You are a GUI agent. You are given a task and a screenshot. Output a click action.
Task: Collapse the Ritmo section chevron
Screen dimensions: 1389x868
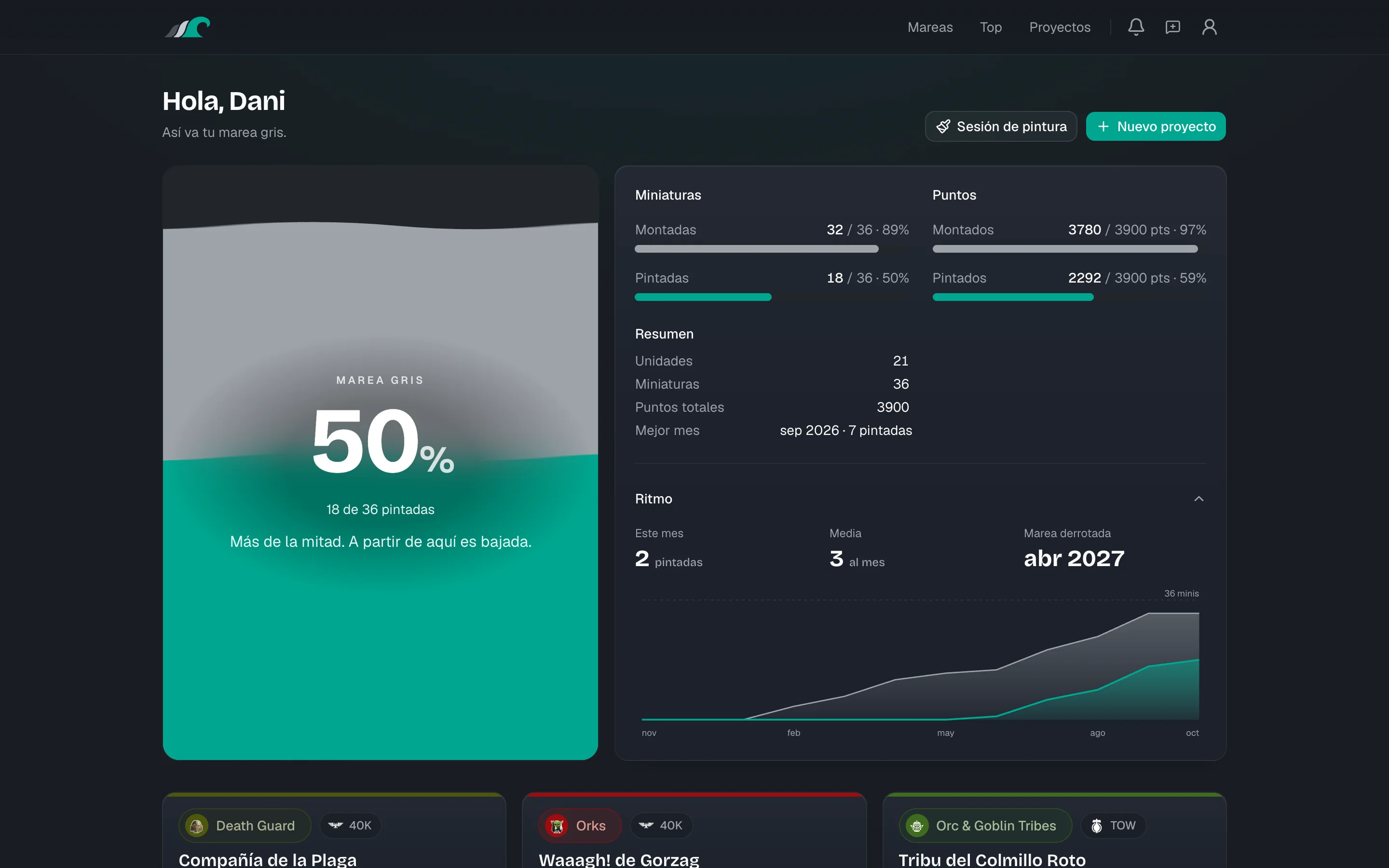click(x=1198, y=499)
